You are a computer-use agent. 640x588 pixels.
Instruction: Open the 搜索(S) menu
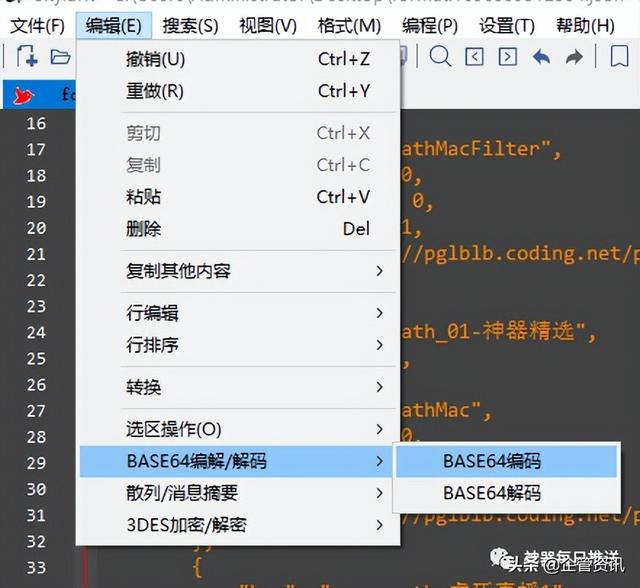(x=190, y=25)
